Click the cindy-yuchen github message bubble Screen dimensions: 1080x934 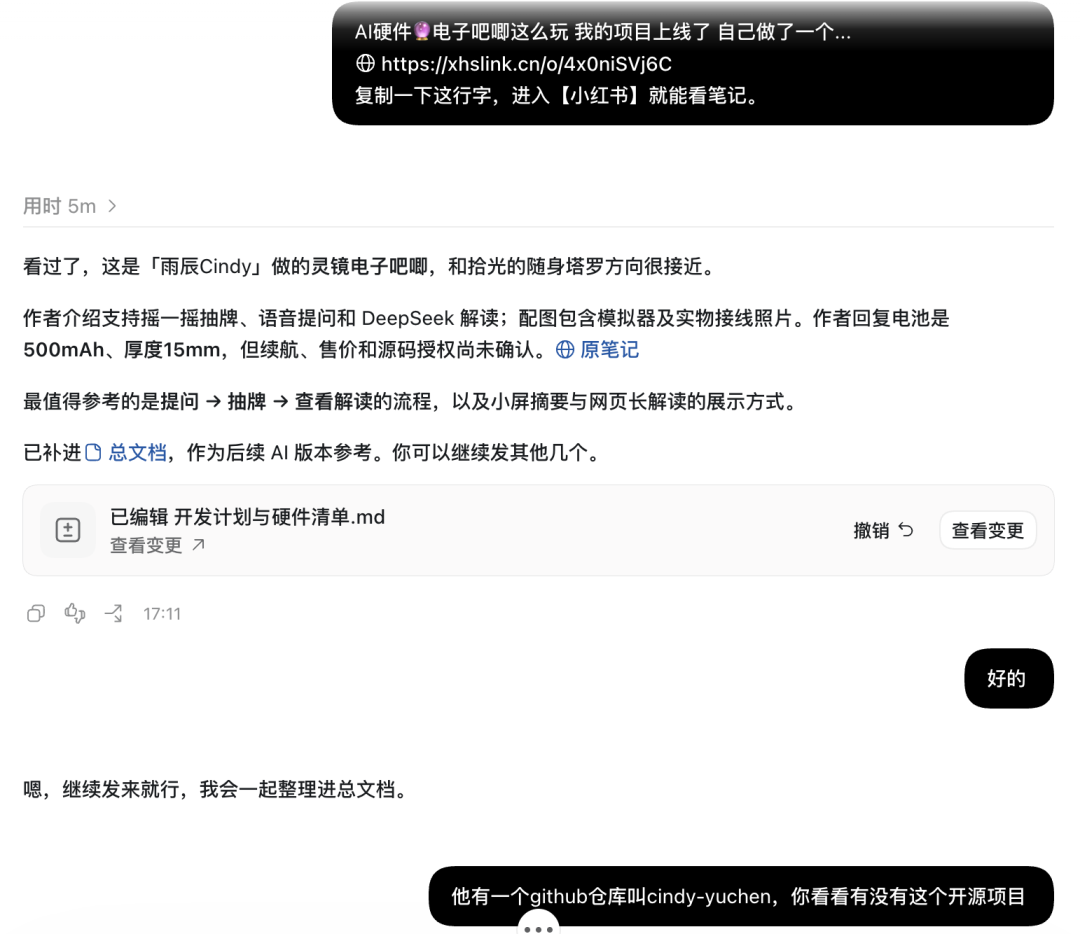point(740,896)
